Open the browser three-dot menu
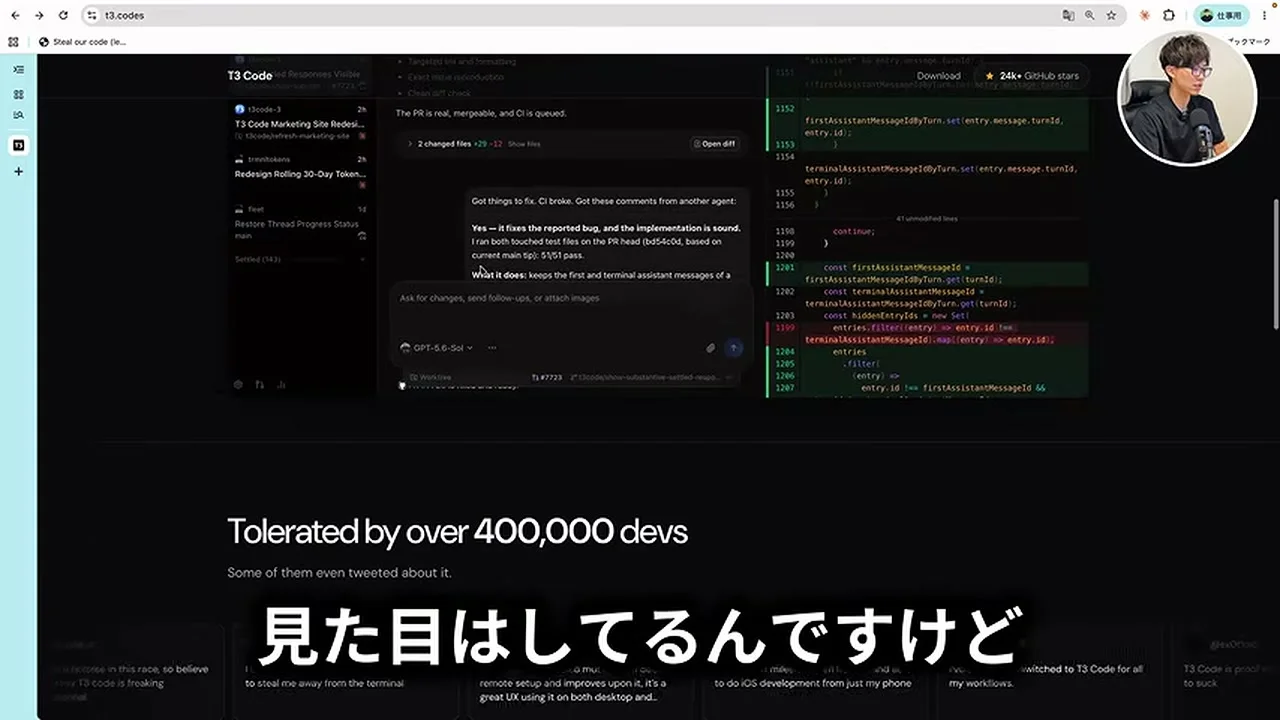 1265,16
